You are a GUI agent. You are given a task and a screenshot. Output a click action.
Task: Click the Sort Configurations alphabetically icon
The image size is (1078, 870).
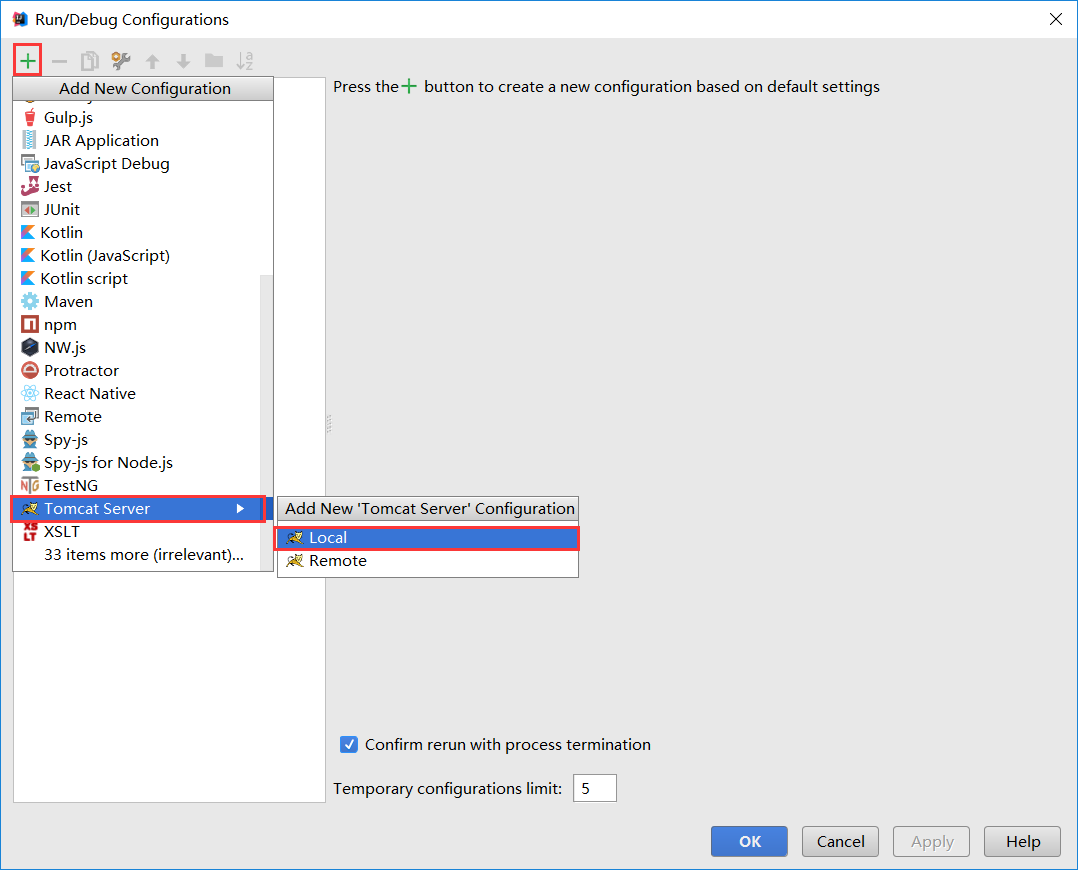245,61
